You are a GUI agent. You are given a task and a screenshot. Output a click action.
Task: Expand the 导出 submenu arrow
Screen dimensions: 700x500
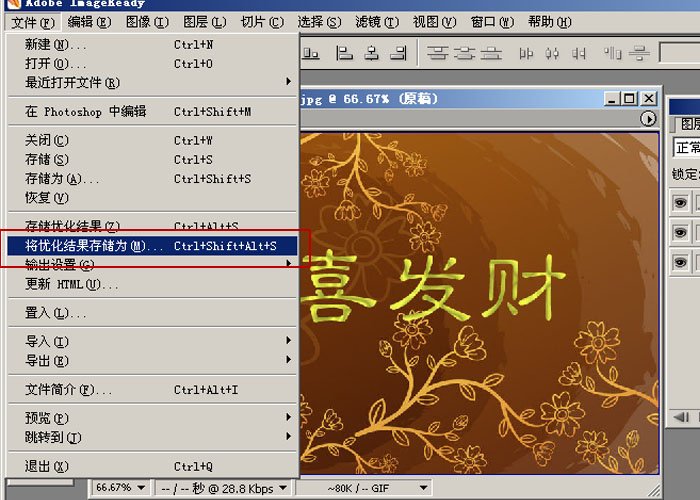point(288,359)
